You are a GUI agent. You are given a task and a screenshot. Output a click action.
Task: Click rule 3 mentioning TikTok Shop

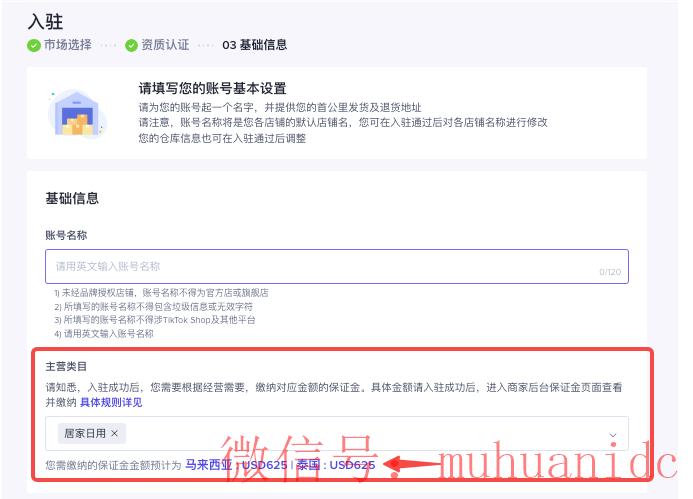coord(155,320)
